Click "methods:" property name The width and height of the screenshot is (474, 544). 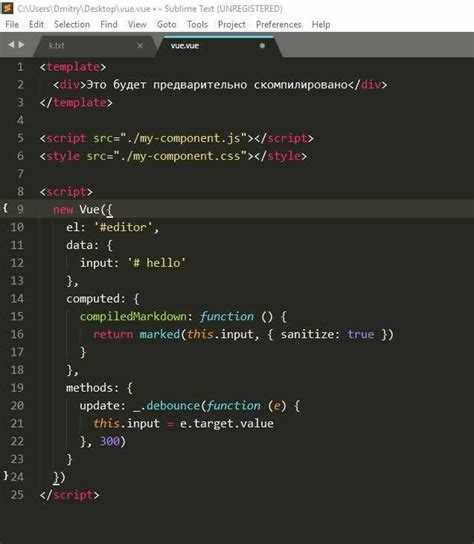point(92,388)
